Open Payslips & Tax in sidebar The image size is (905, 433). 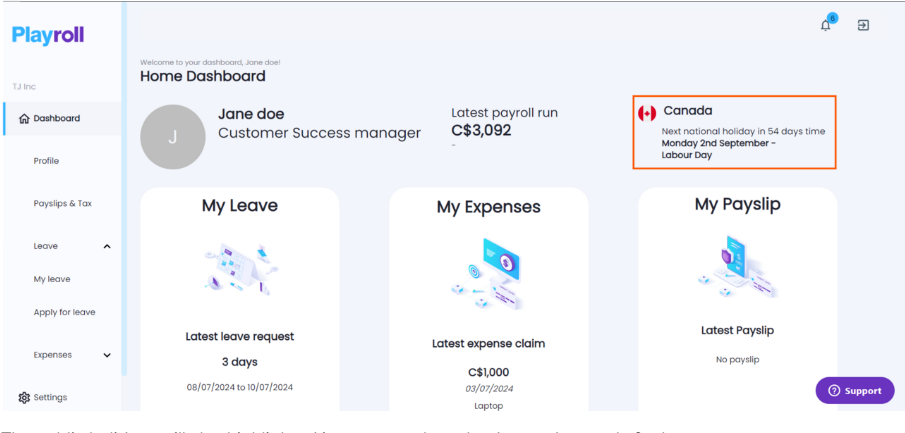(x=62, y=203)
